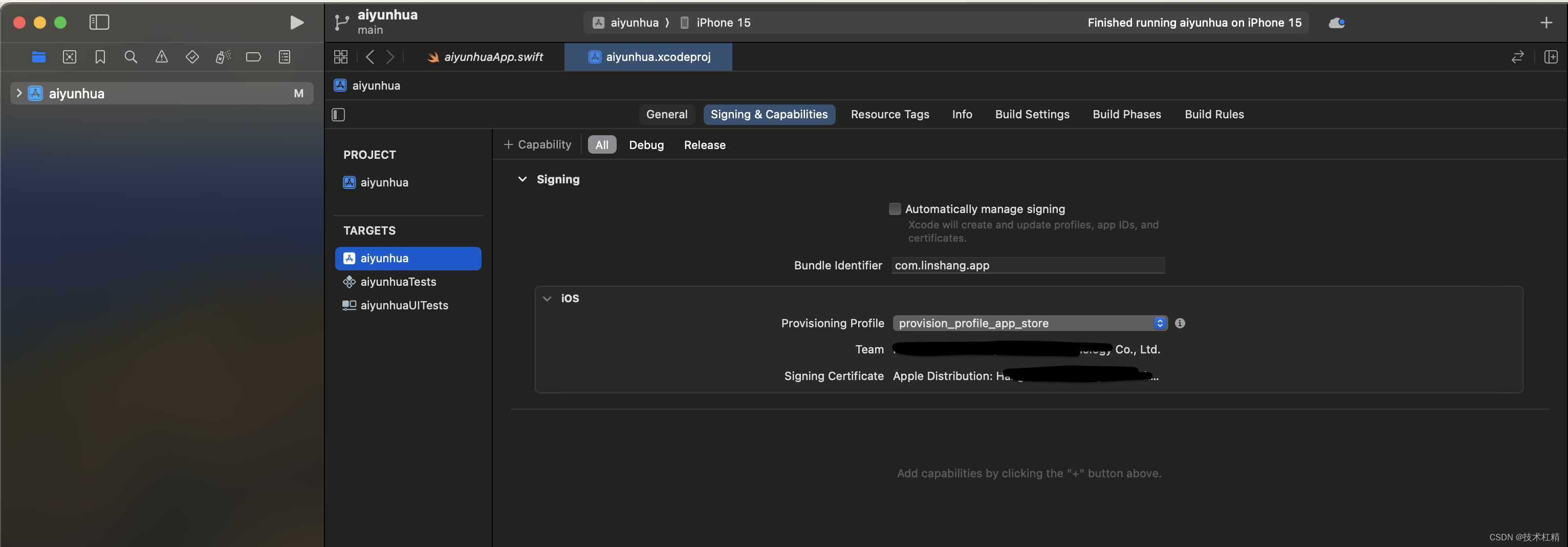Open the Build Settings tab
The width and height of the screenshot is (1568, 547).
click(x=1032, y=115)
